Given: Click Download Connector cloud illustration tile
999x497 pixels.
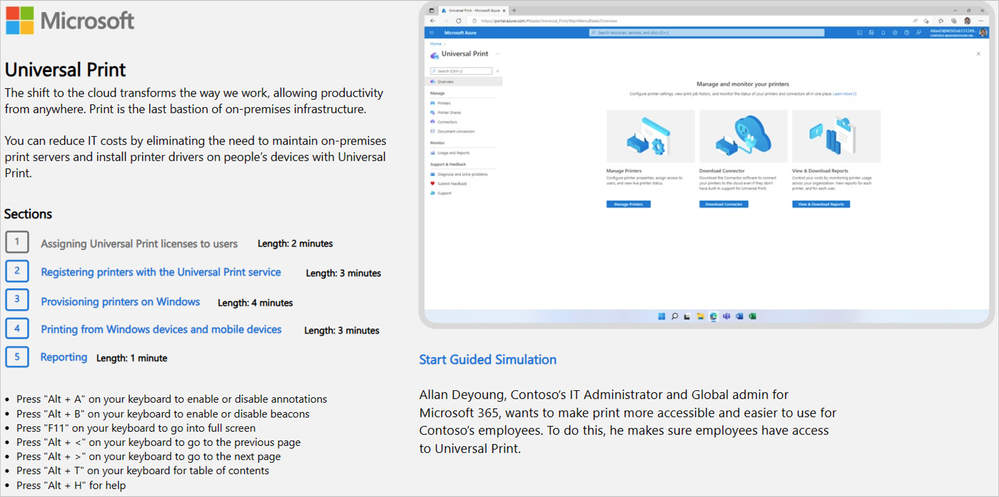Looking at the screenshot, I should coord(744,136).
